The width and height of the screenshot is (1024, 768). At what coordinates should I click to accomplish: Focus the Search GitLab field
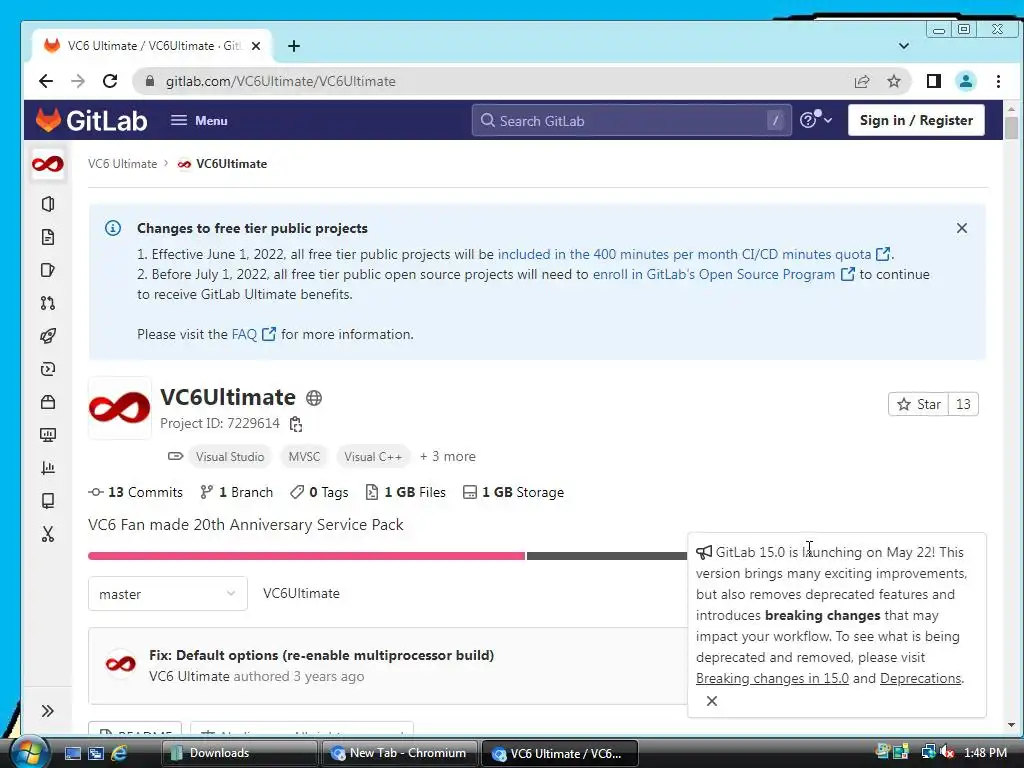click(x=631, y=120)
